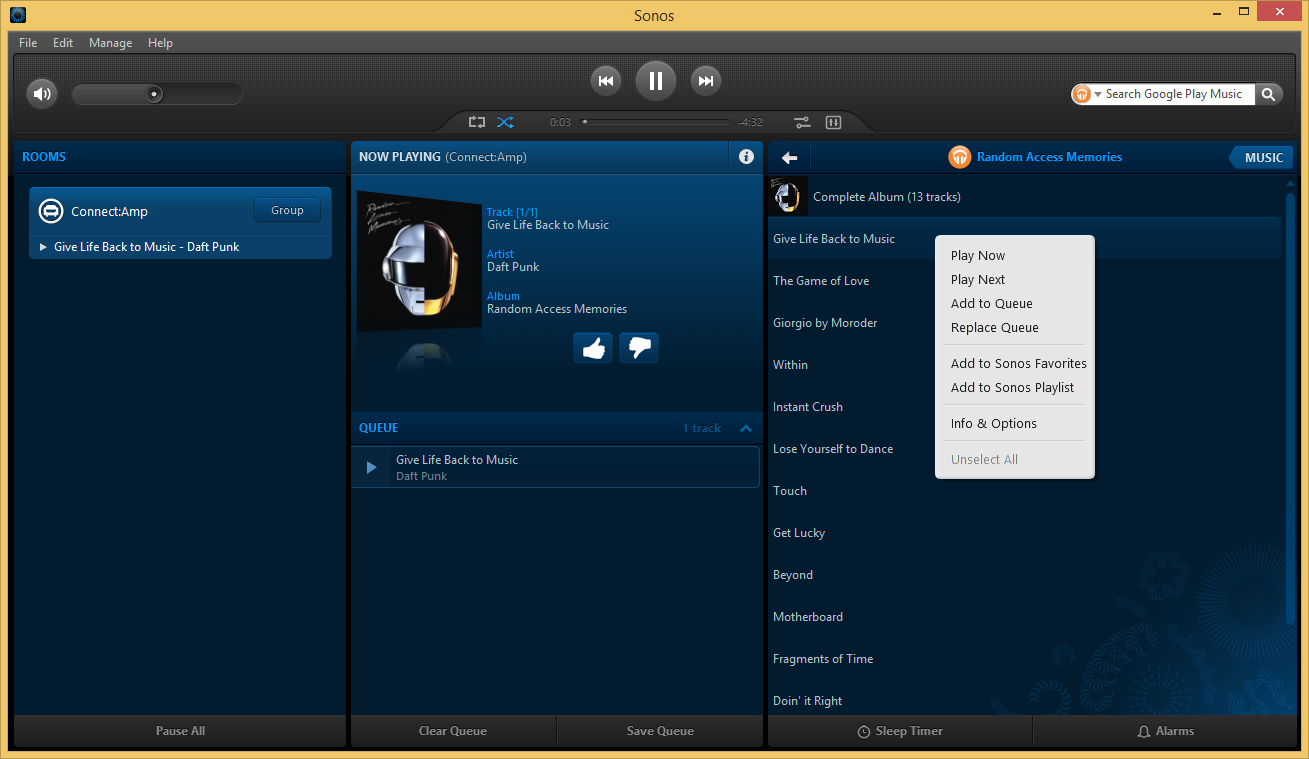
Task: Click the Group button for Connect:Amp
Action: point(287,210)
